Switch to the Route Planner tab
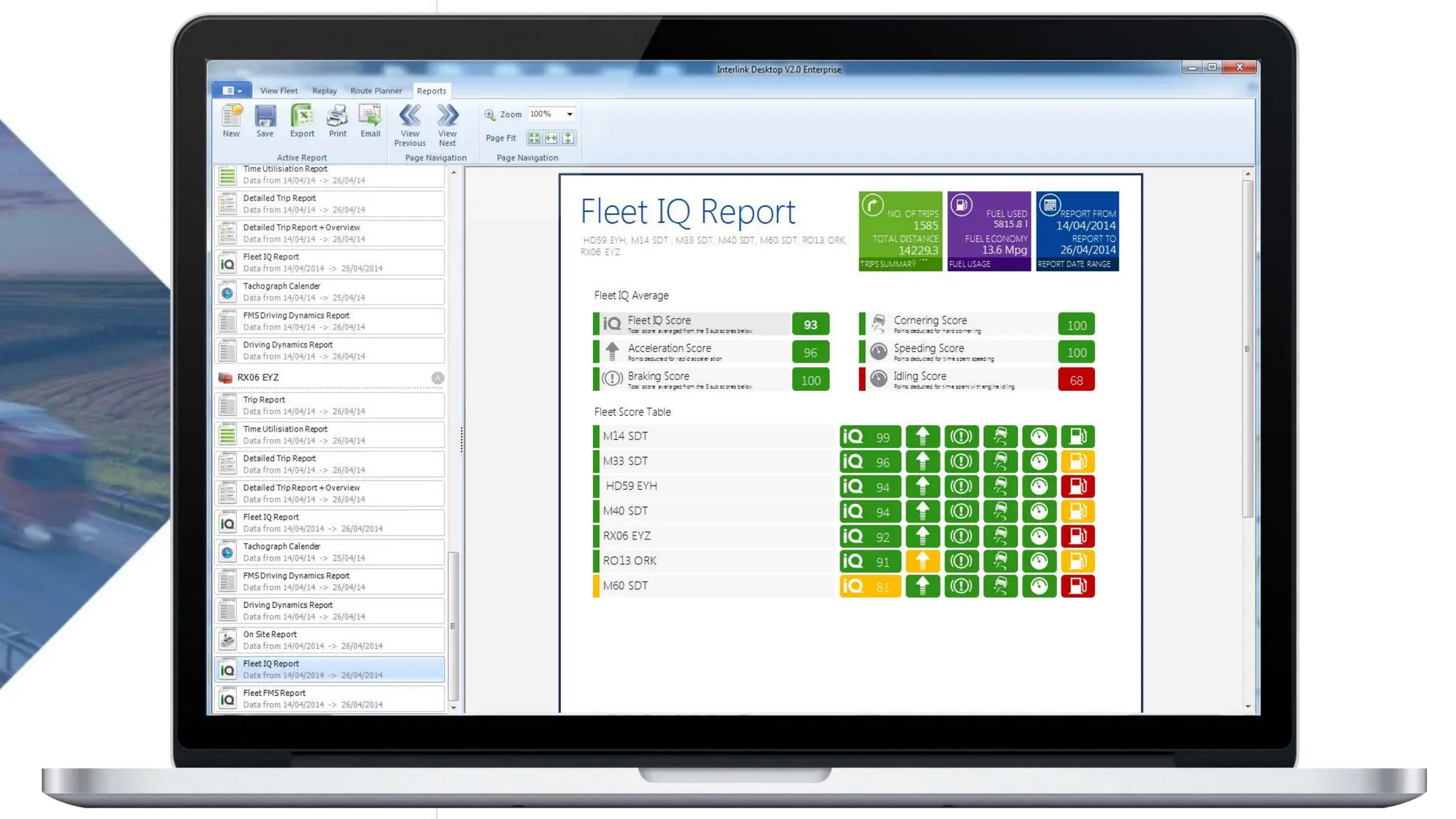Screen dimensions: 1456x819 375,91
